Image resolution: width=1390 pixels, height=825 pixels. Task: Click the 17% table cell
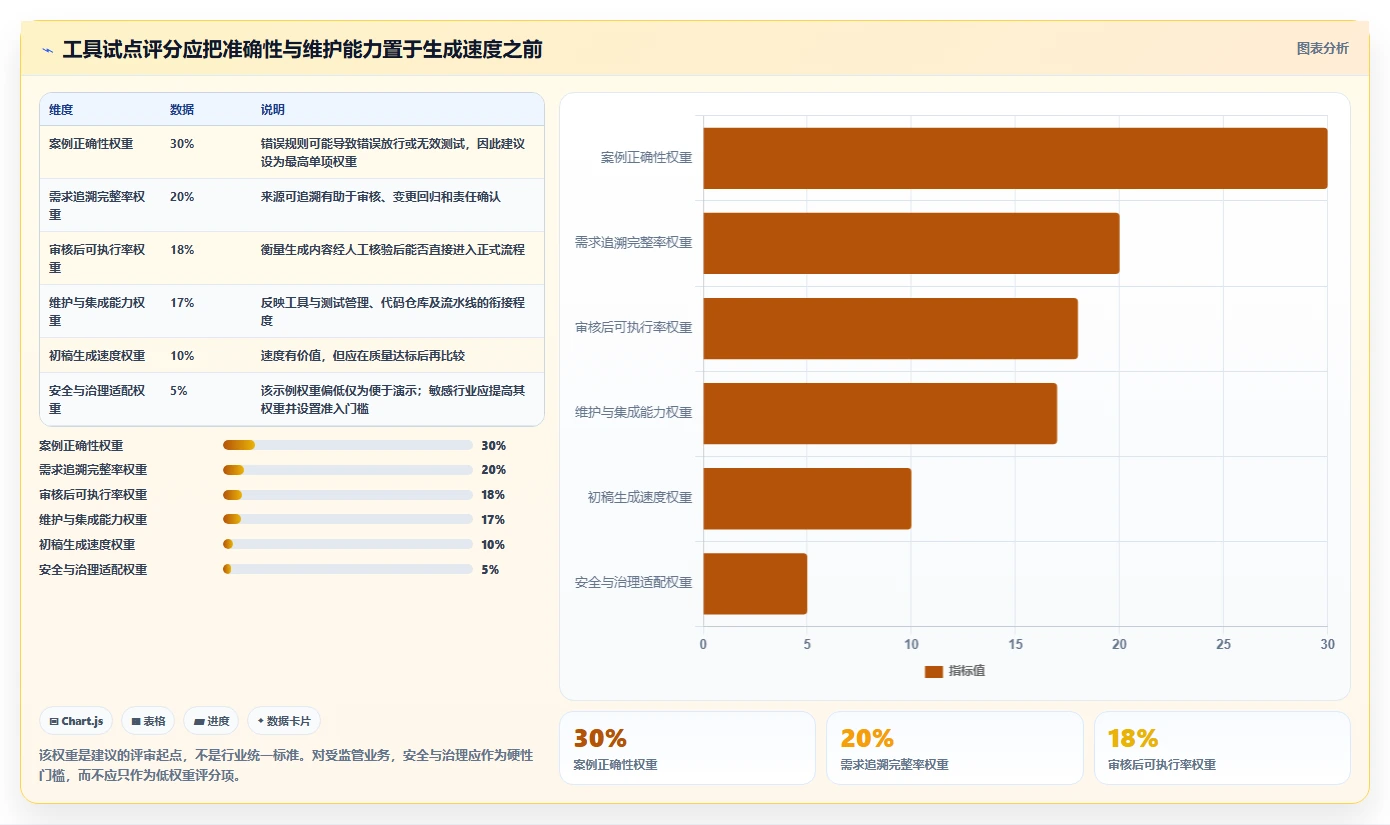click(x=182, y=303)
